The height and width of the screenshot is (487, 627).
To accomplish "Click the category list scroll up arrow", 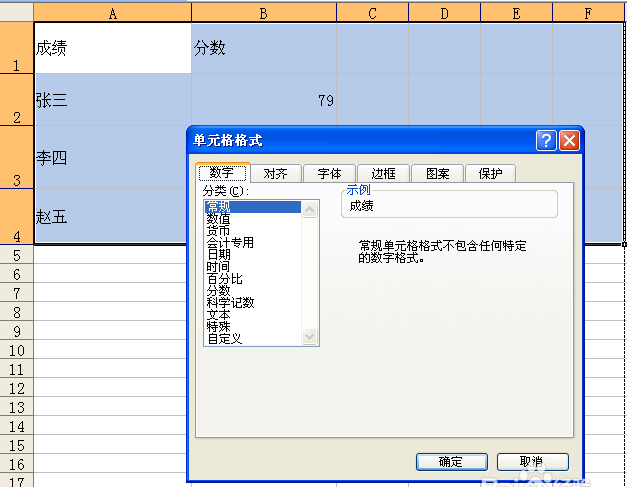I will [x=310, y=210].
